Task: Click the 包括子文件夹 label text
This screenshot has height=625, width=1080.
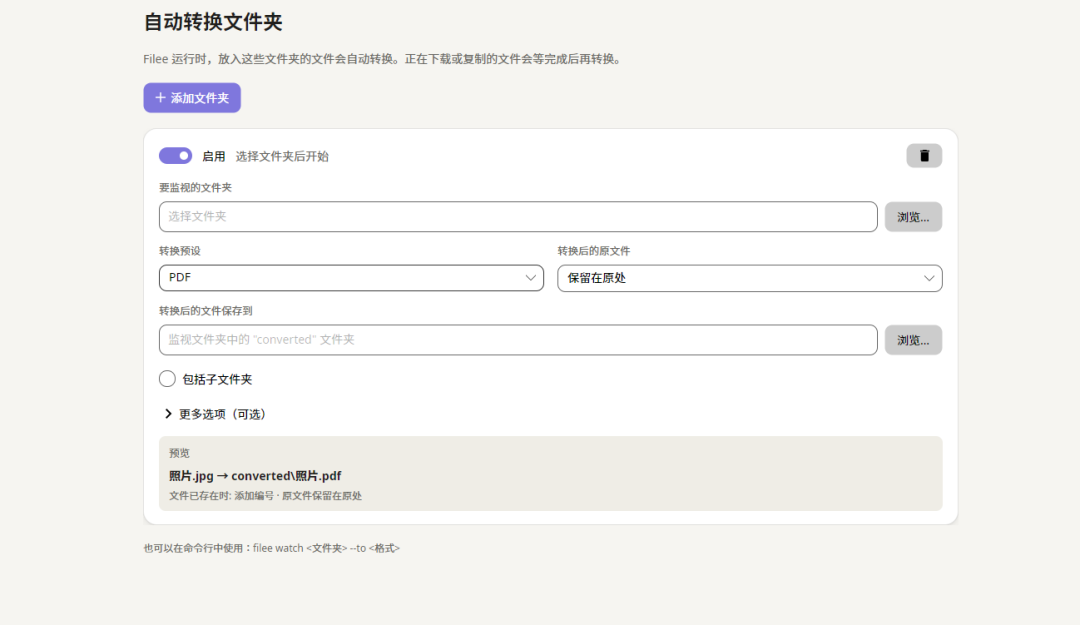Action: pyautogui.click(x=217, y=379)
